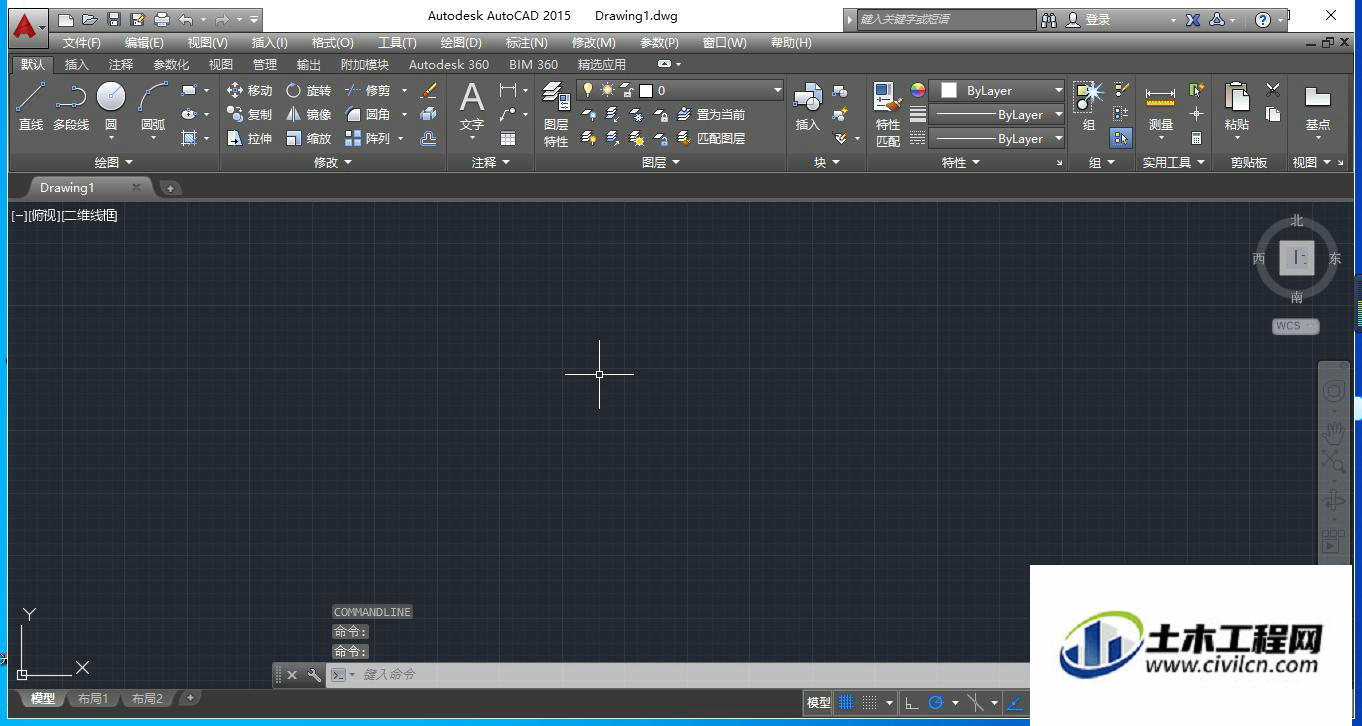This screenshot has width=1362, height=726.
Task: Expand the 实用工具 panel
Action: pos(1174,162)
